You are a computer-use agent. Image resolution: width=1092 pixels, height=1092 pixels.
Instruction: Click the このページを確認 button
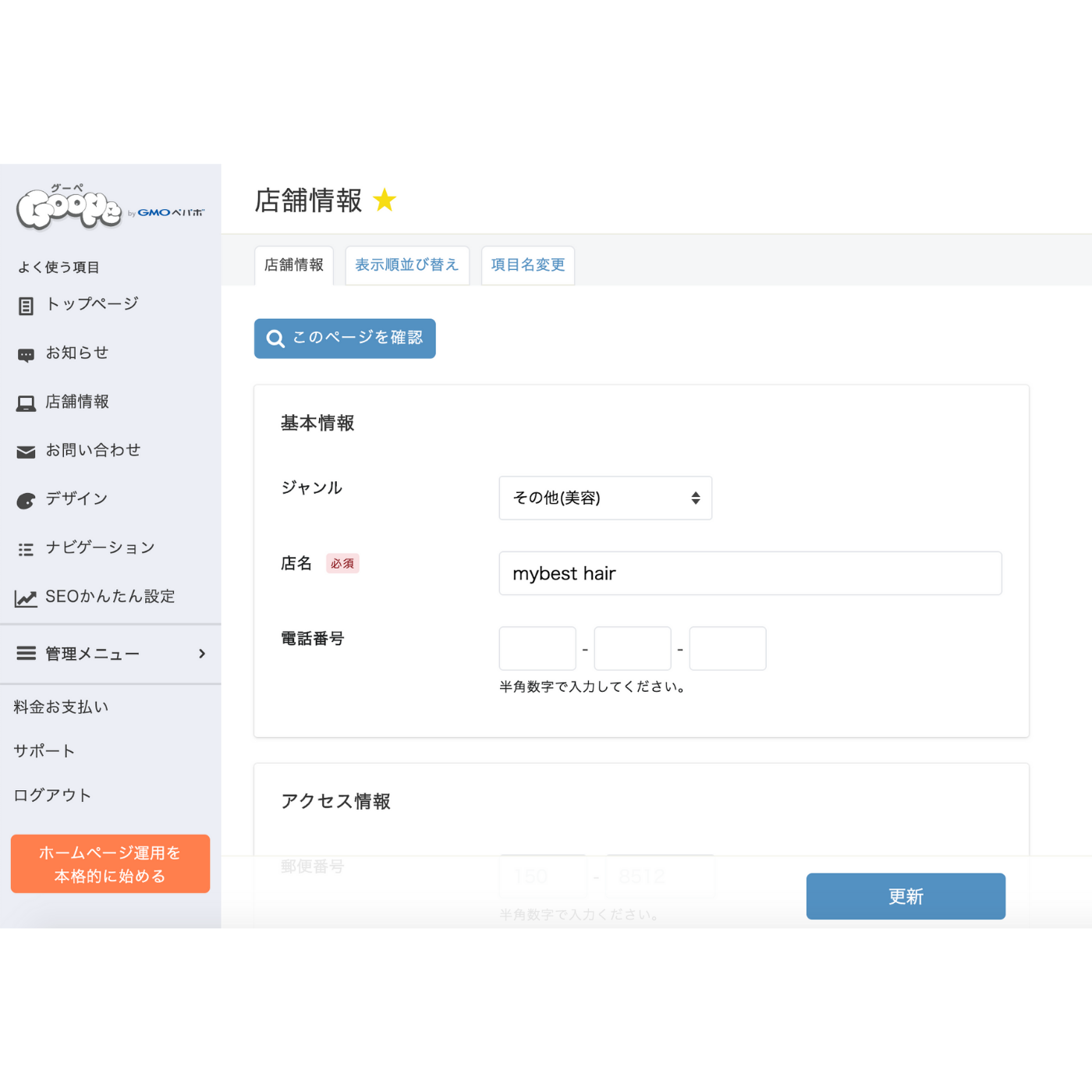[345, 339]
